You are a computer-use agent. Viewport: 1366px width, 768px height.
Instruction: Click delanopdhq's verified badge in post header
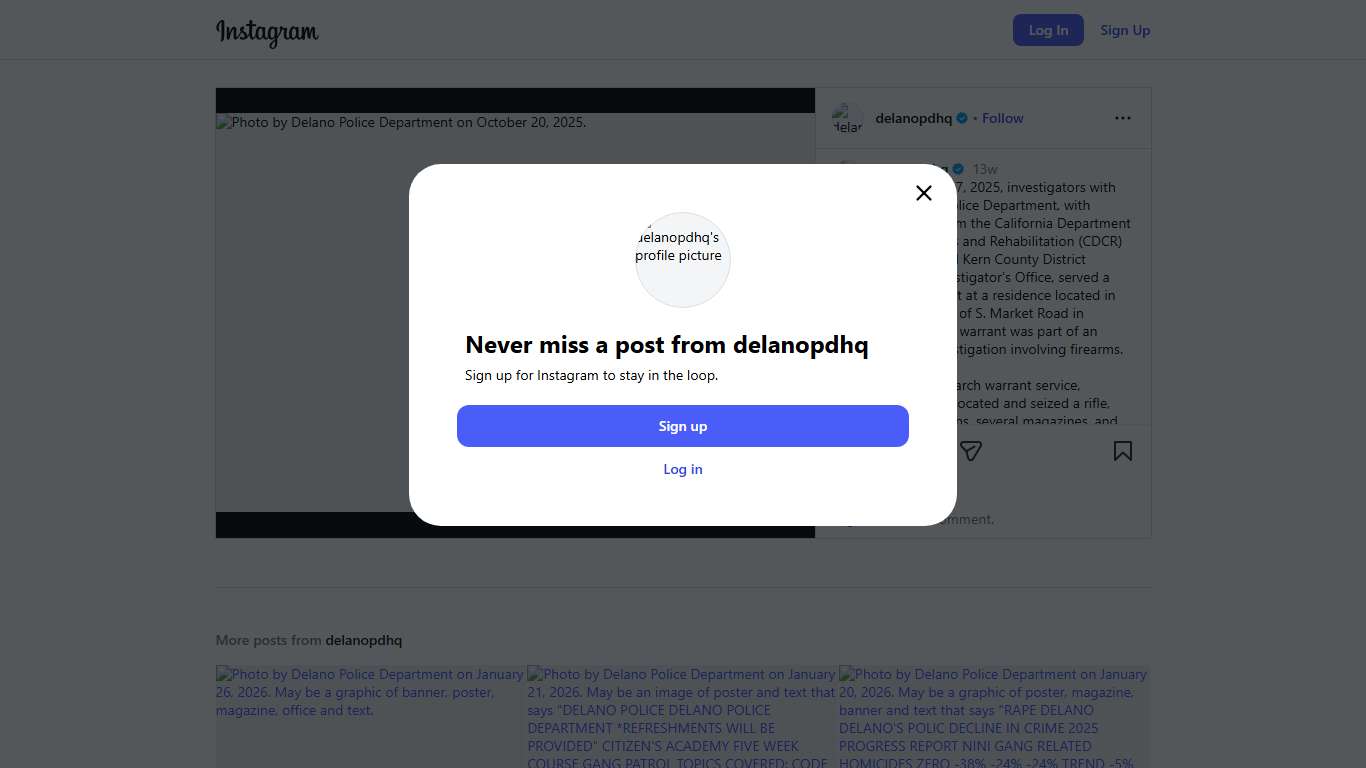(x=962, y=118)
